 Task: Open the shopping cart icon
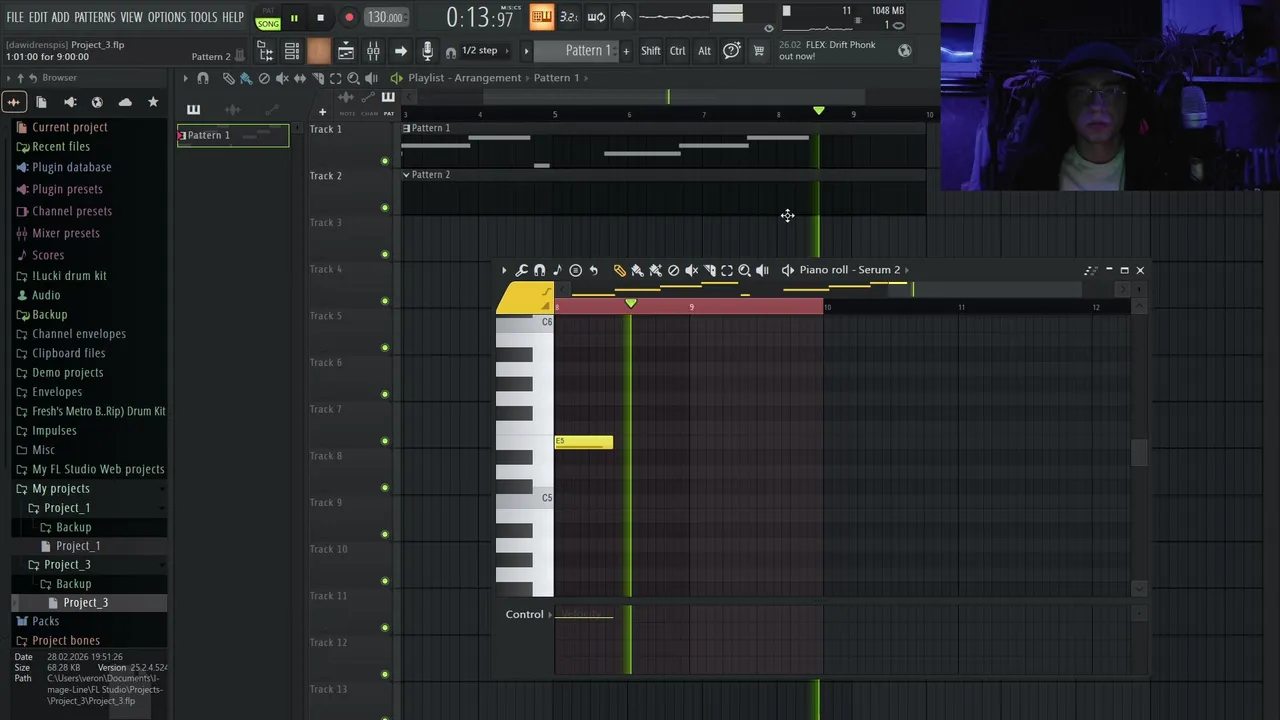pyautogui.click(x=759, y=51)
